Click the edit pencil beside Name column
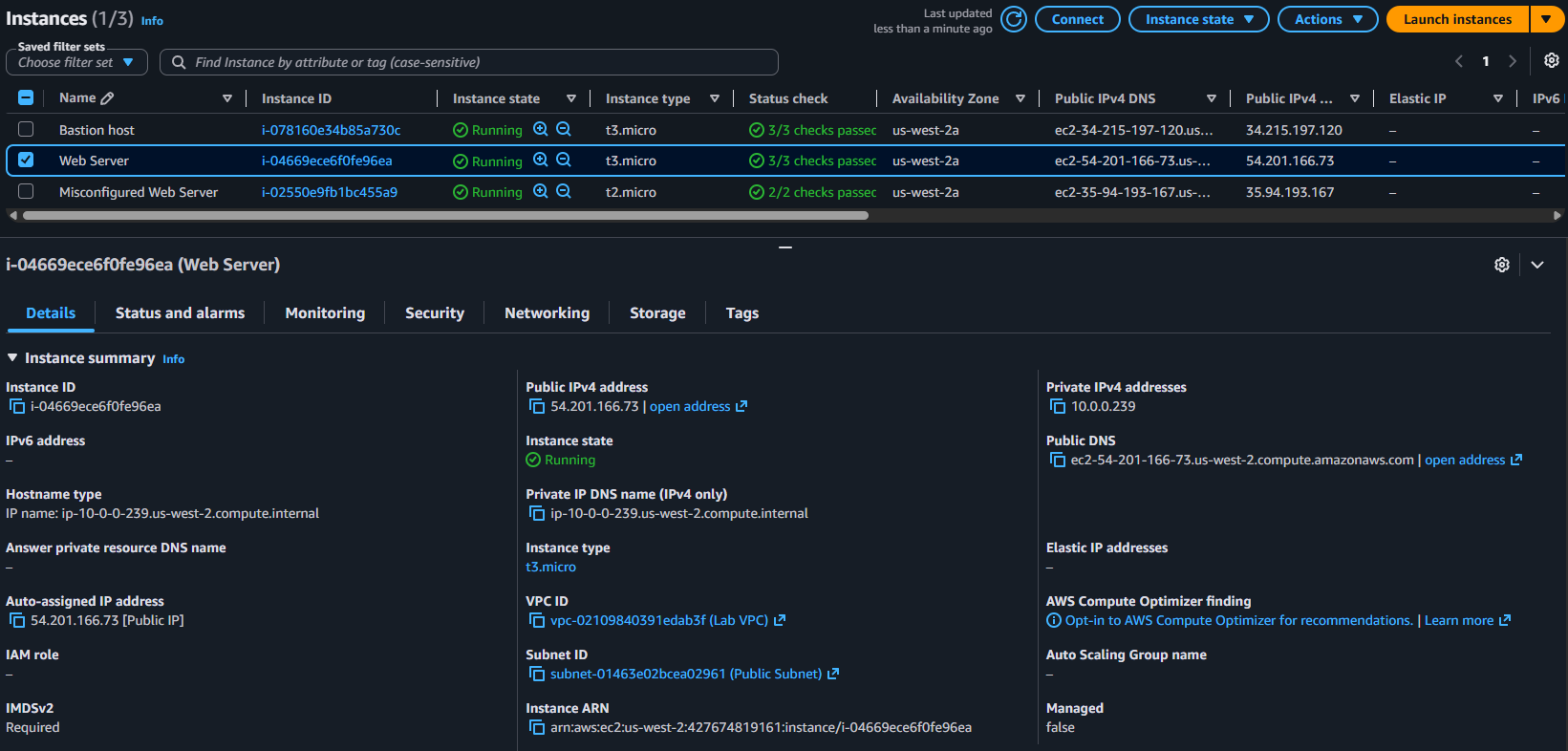The image size is (1568, 751). click(107, 97)
